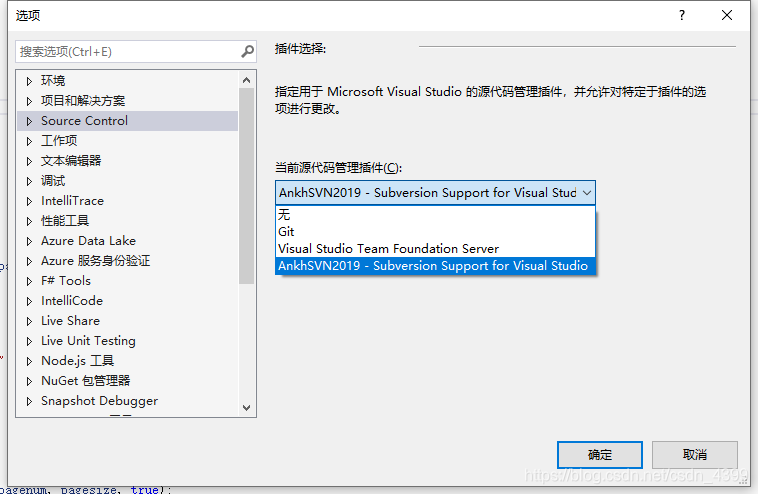Choose Git in plugin dropdown list

[x=435, y=232]
